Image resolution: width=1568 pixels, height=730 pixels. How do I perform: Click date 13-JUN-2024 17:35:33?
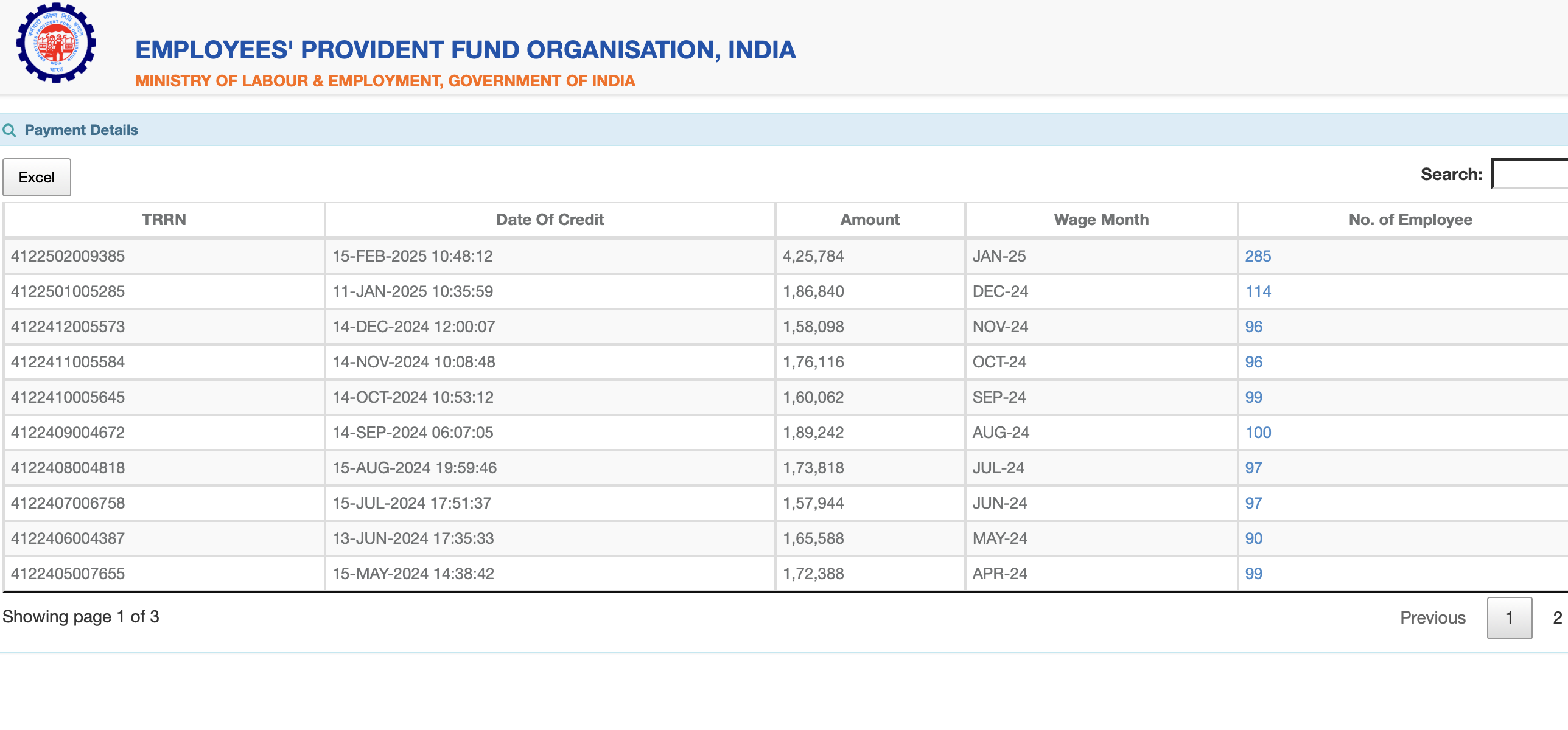click(413, 538)
